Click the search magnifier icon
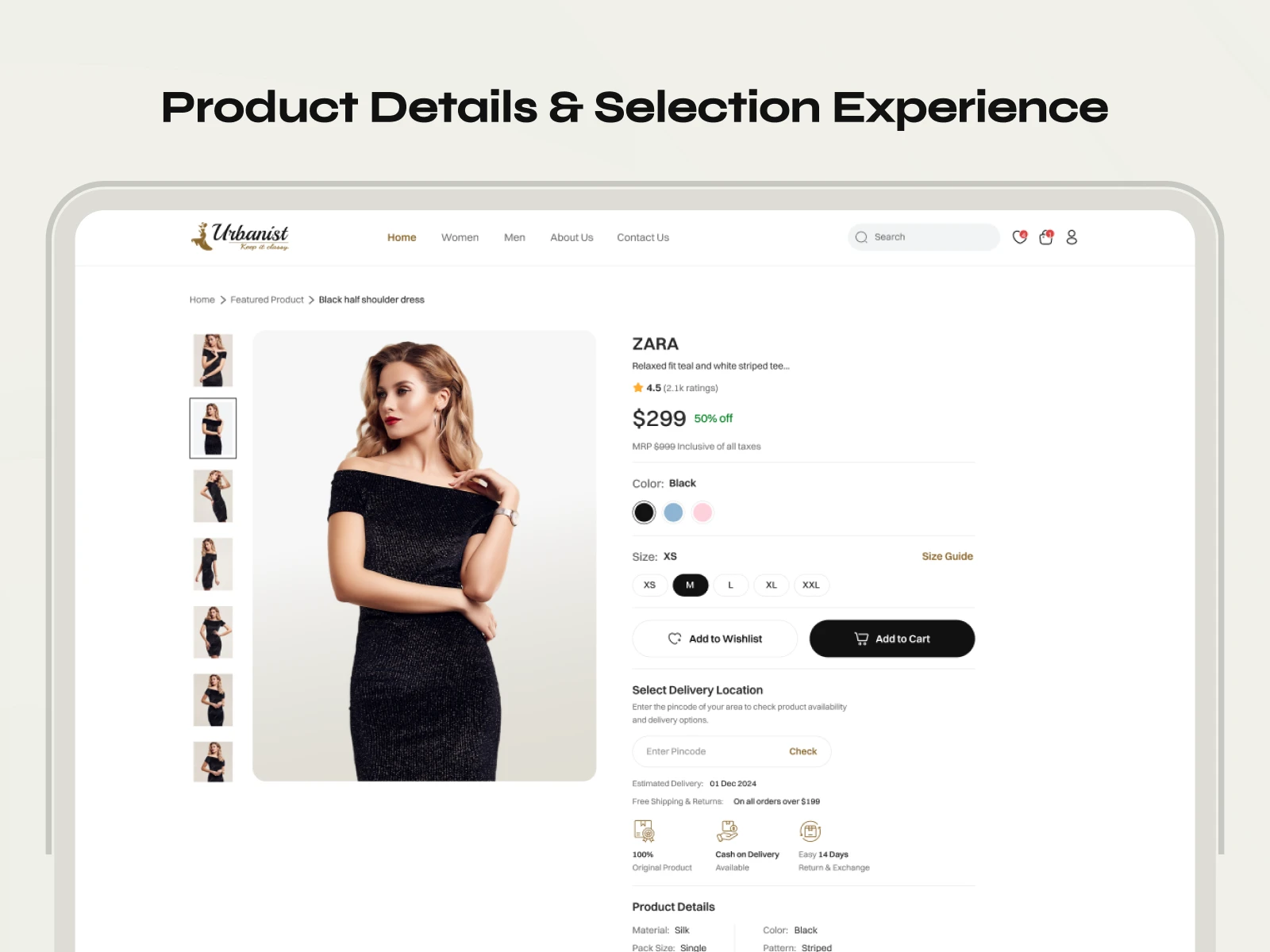The width and height of the screenshot is (1270, 952). point(861,237)
